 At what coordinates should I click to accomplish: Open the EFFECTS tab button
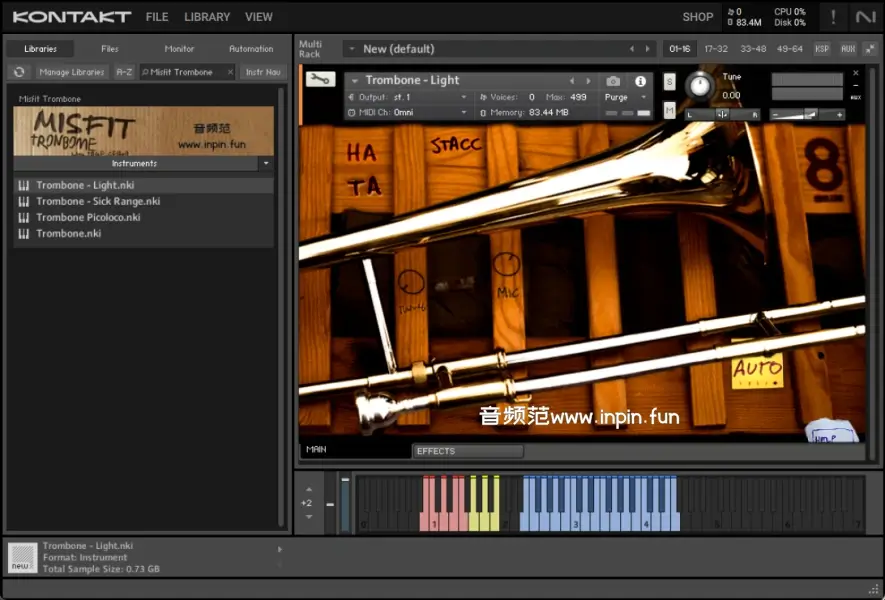(467, 451)
